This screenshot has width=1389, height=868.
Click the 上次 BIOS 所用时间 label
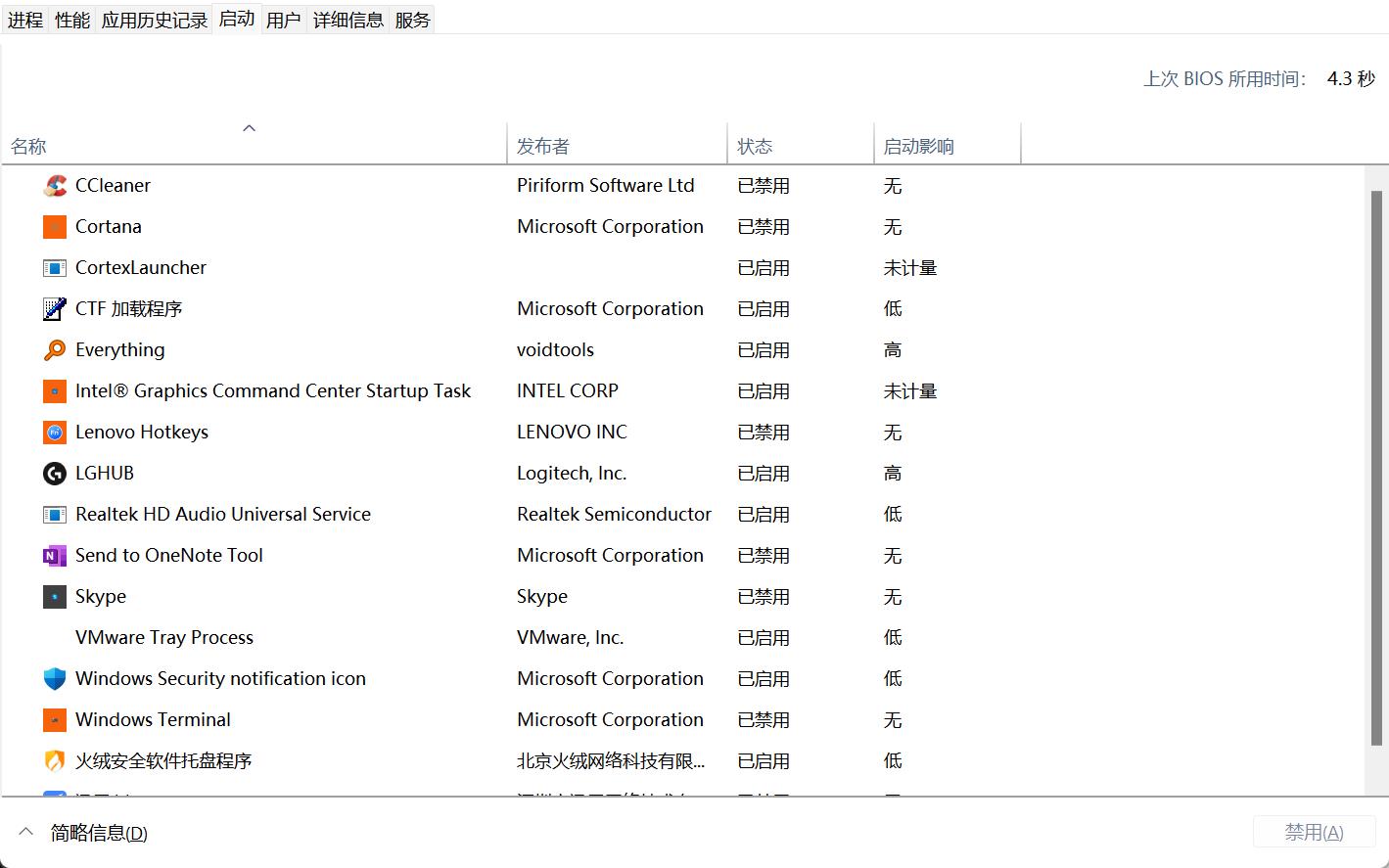pyautogui.click(x=1225, y=79)
